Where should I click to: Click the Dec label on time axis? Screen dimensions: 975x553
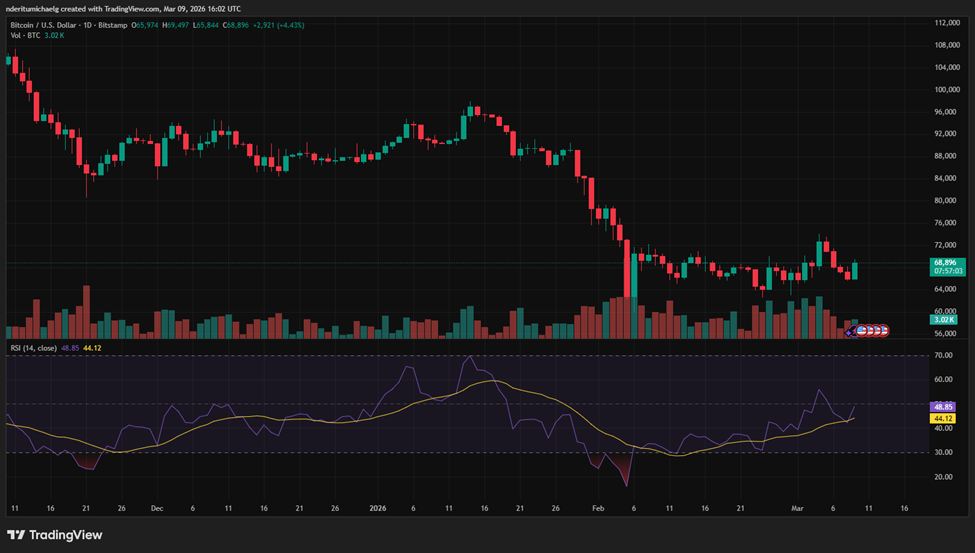point(156,508)
